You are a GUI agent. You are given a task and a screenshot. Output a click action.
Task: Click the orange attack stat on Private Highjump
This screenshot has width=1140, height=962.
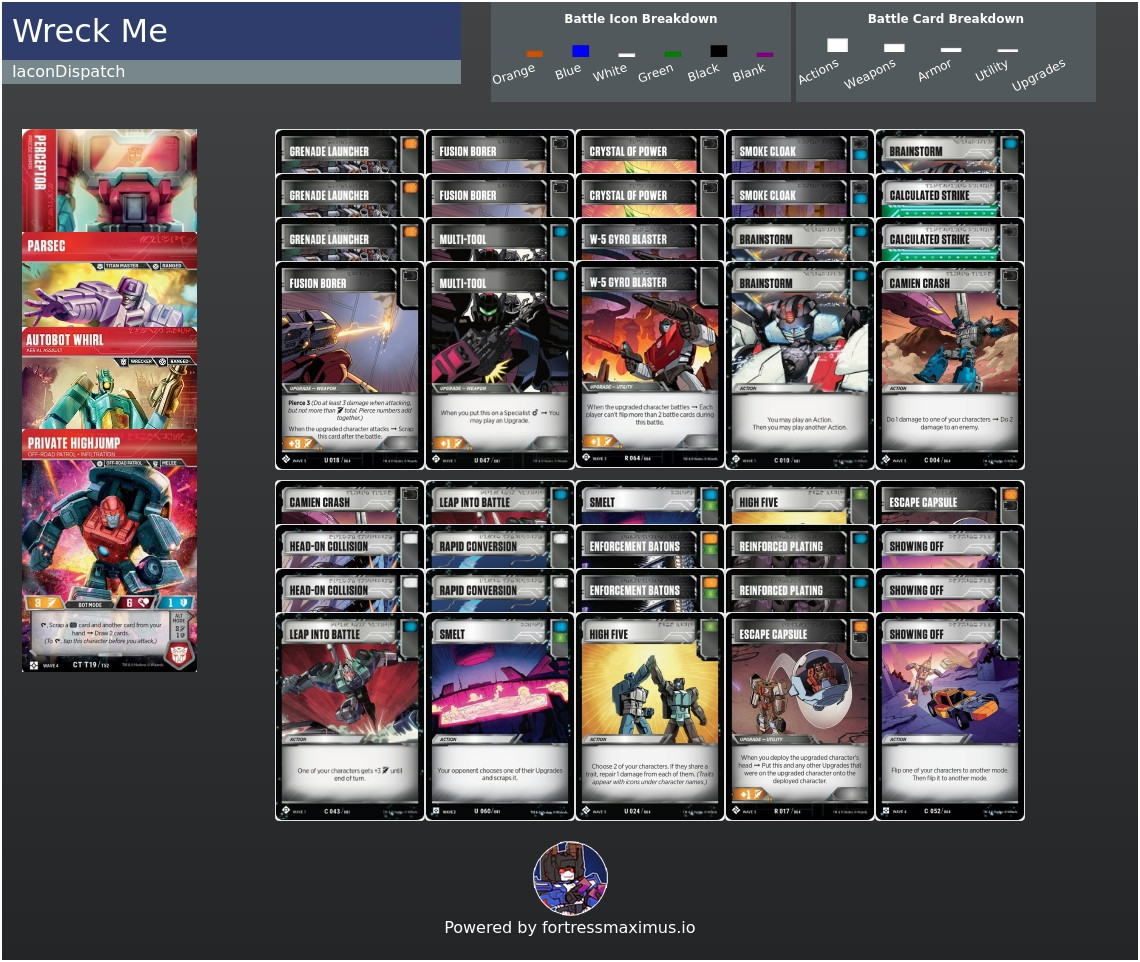coord(43,603)
